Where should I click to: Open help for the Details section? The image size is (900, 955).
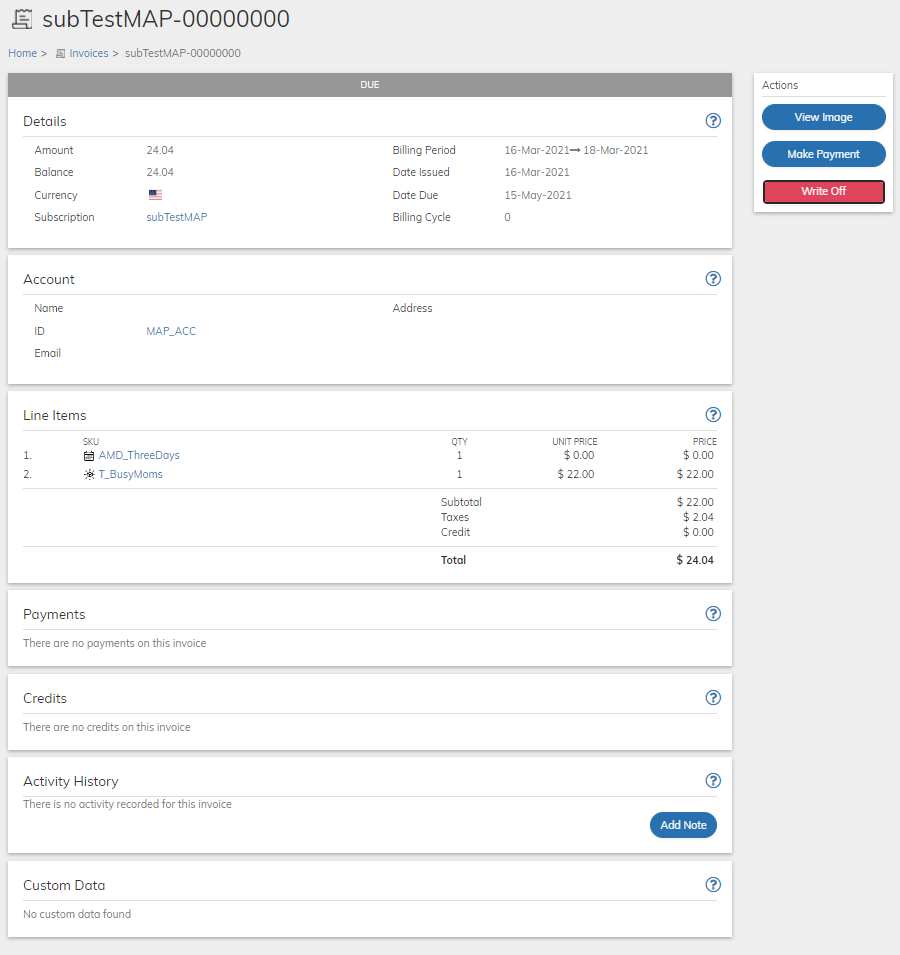click(712, 121)
